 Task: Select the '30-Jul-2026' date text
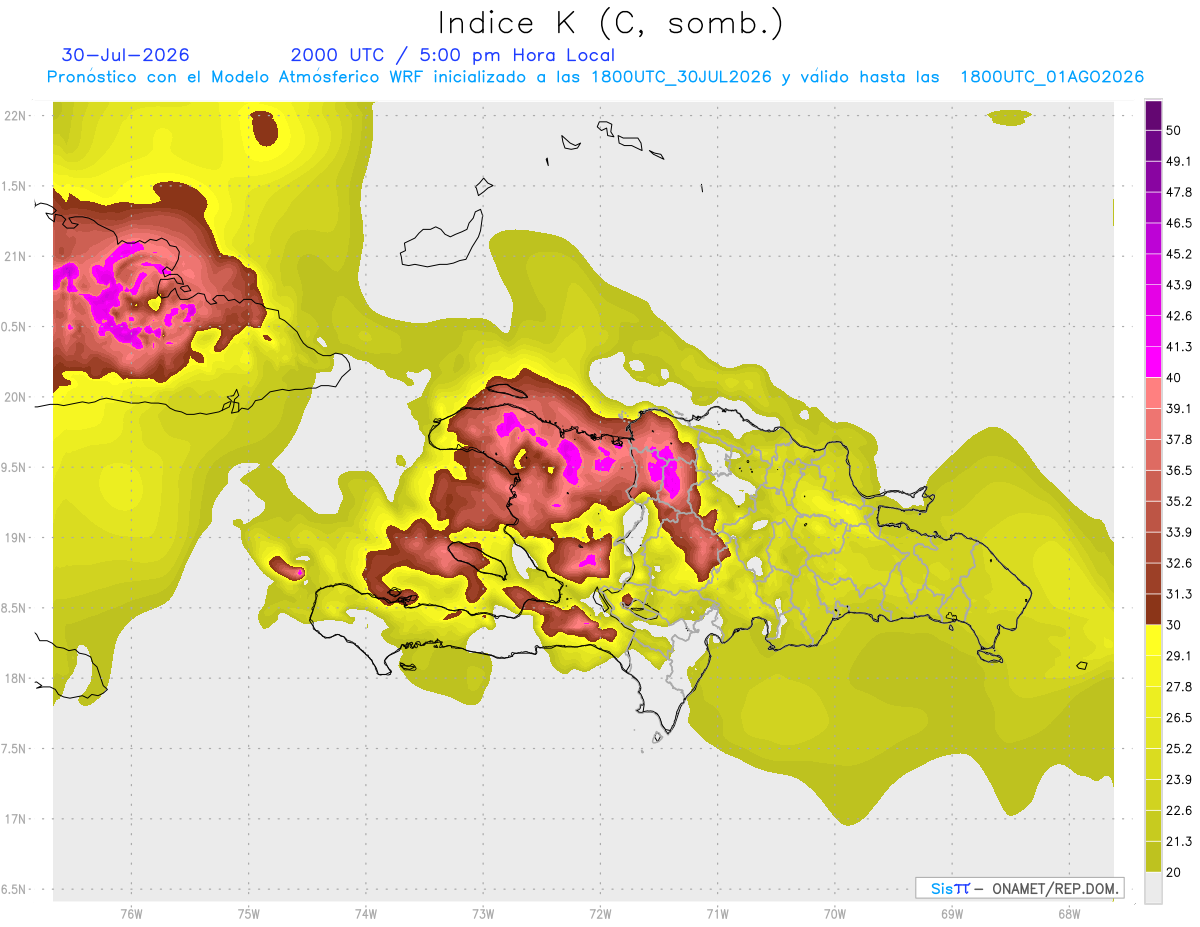pyautogui.click(x=125, y=55)
